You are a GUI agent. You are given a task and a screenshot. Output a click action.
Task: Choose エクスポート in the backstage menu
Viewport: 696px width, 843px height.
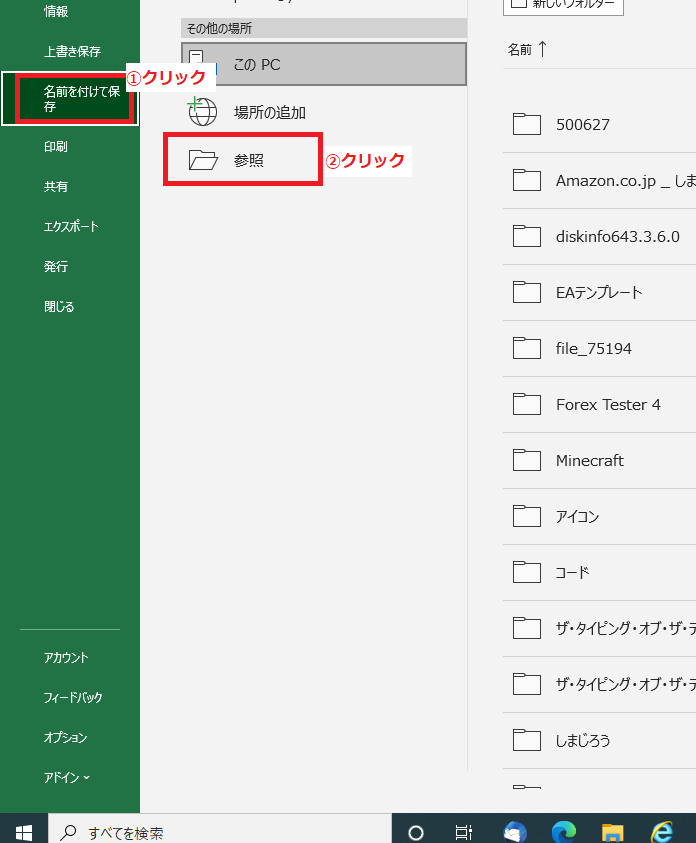(x=71, y=227)
